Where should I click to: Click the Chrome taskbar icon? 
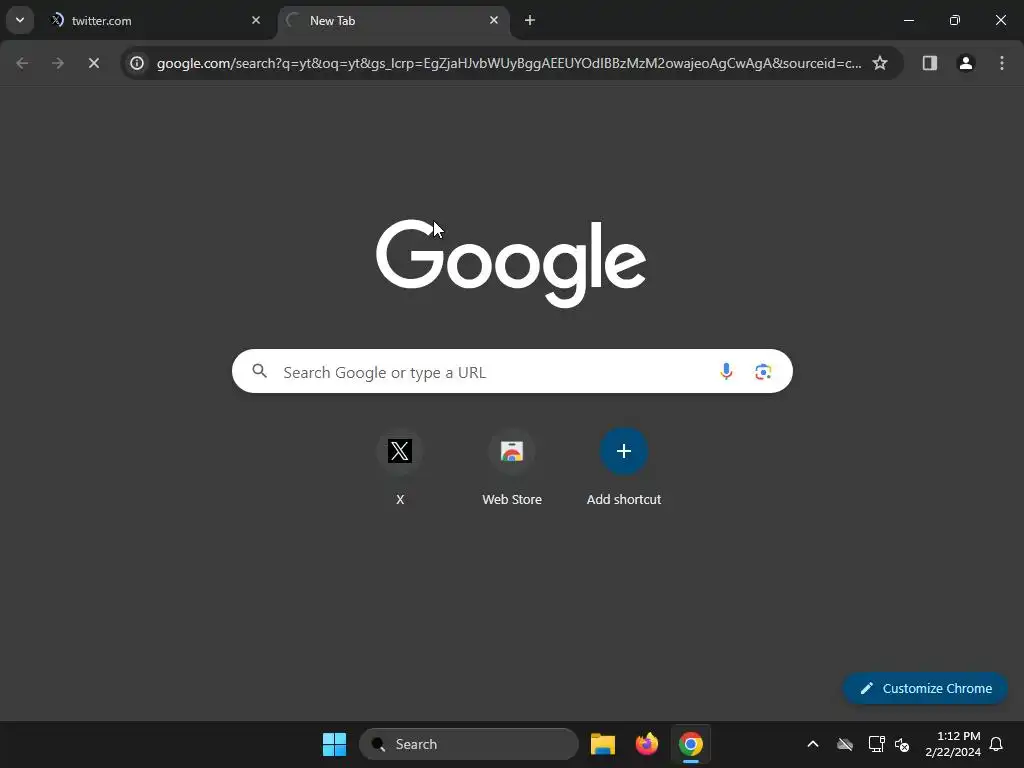pyautogui.click(x=691, y=744)
